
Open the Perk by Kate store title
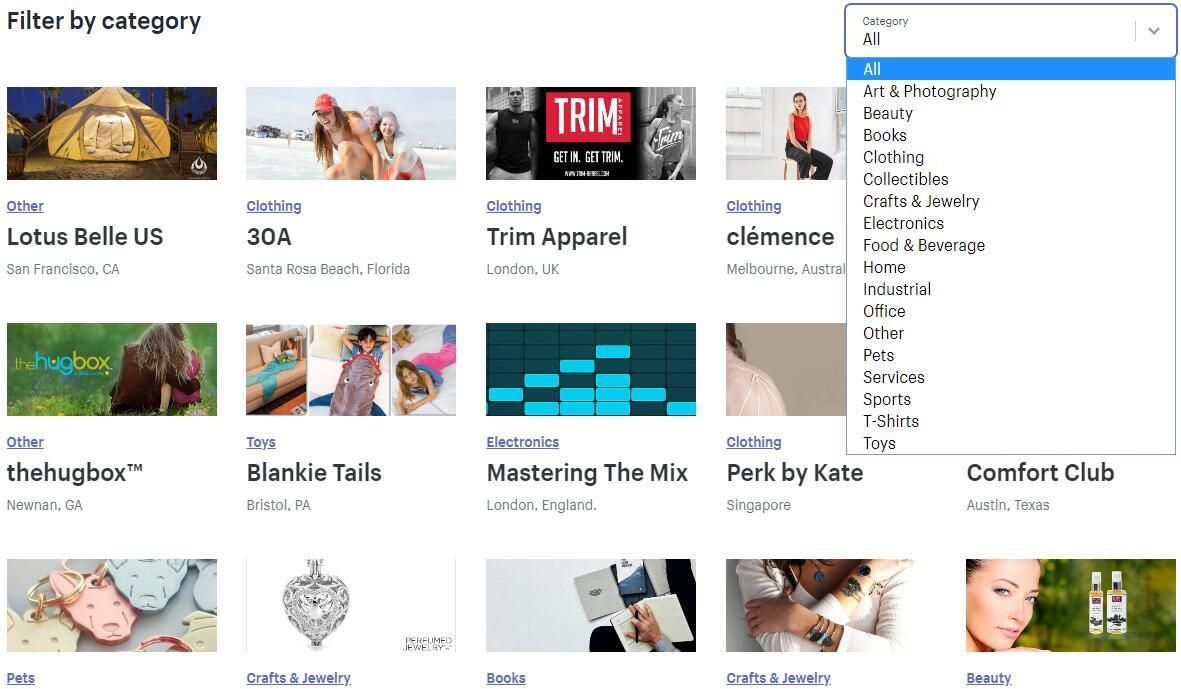(795, 473)
